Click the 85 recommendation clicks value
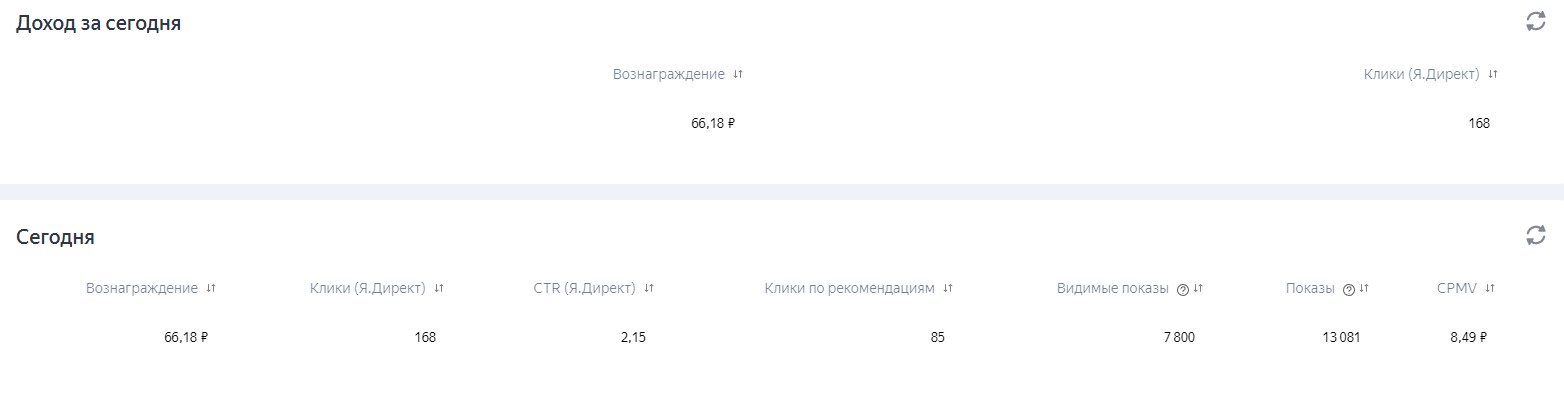 coord(937,337)
